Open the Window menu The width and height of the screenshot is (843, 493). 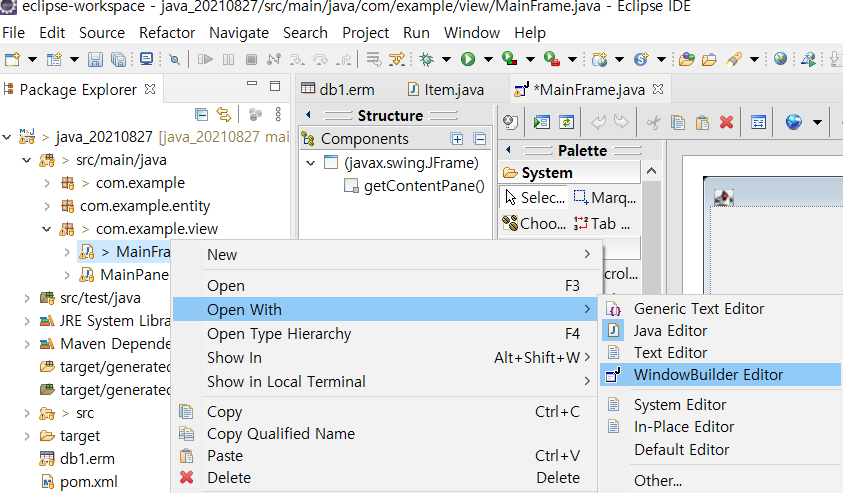click(471, 33)
